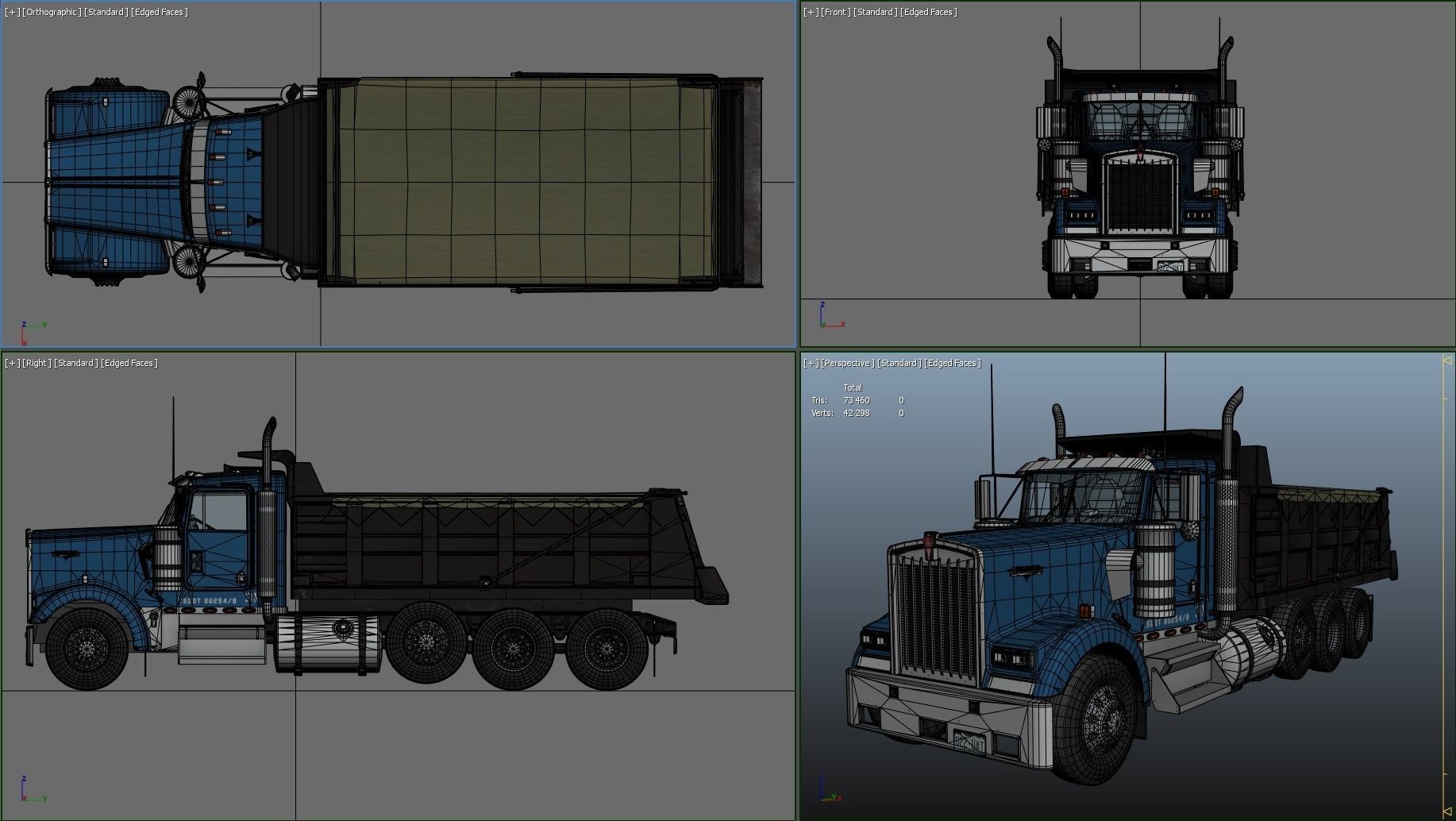The height and width of the screenshot is (821, 1456).
Task: Open the [Front] view label menu
Action: tap(835, 12)
